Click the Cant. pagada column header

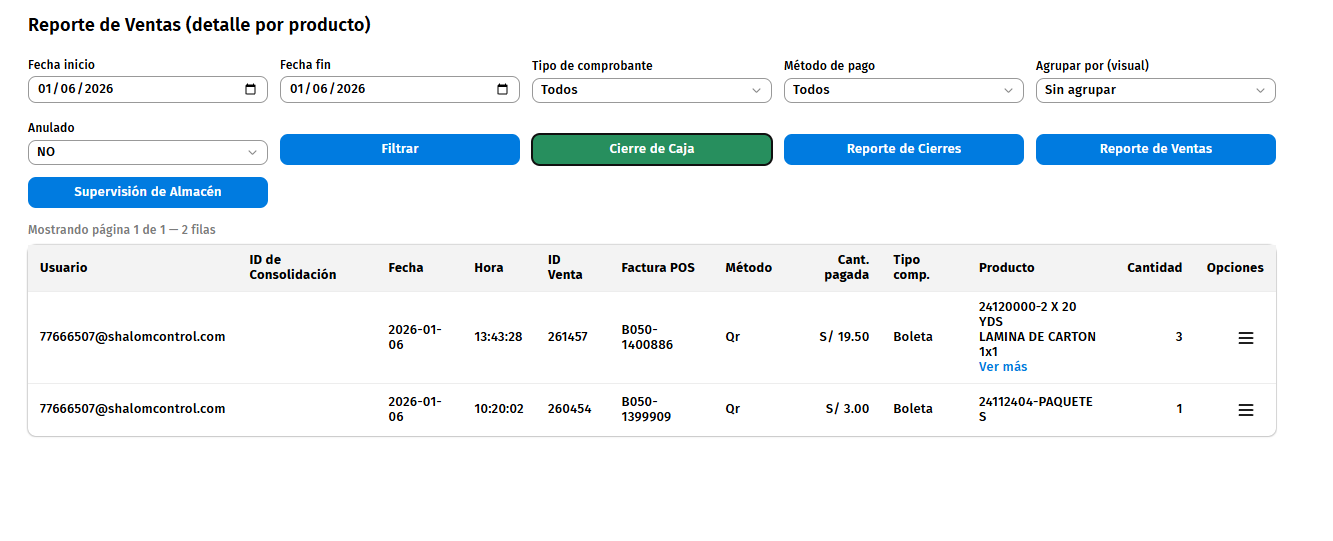[x=846, y=268]
